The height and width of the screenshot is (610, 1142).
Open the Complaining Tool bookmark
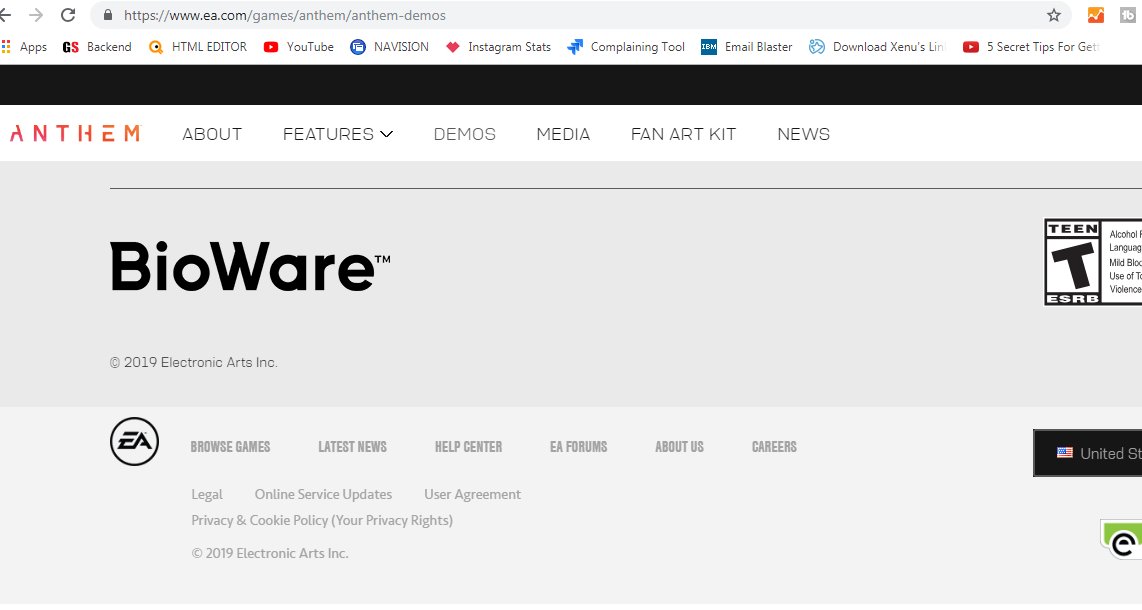[x=626, y=47]
